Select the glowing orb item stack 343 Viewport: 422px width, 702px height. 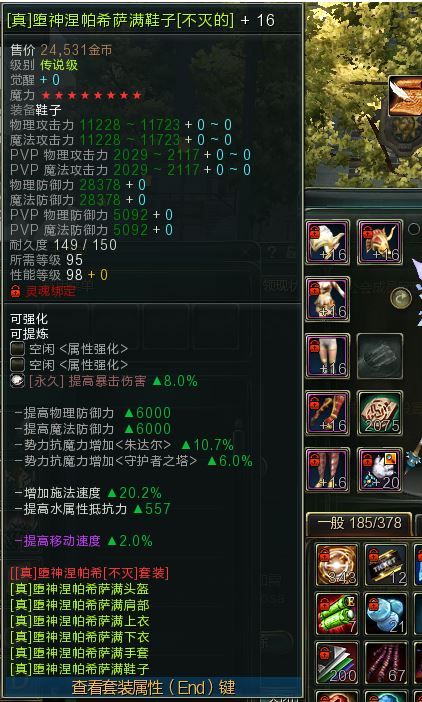[x=337, y=565]
